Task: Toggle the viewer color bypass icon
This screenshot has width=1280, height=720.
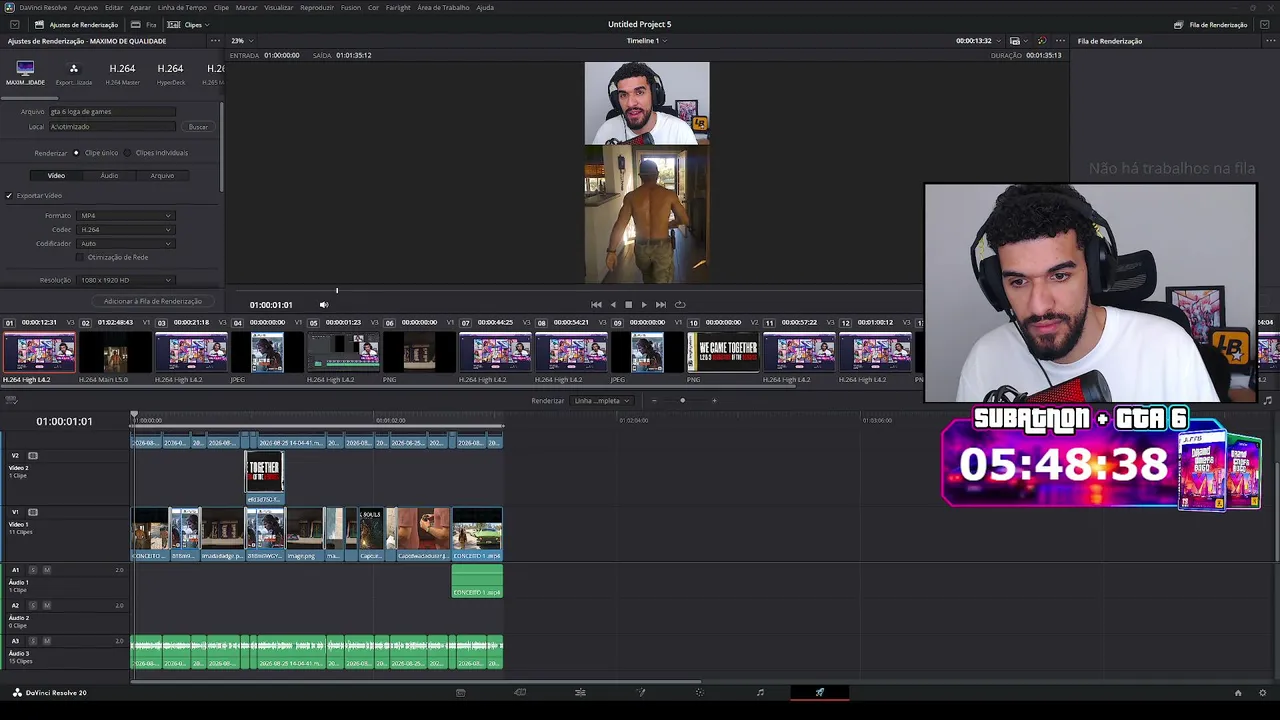Action: [x=1041, y=41]
